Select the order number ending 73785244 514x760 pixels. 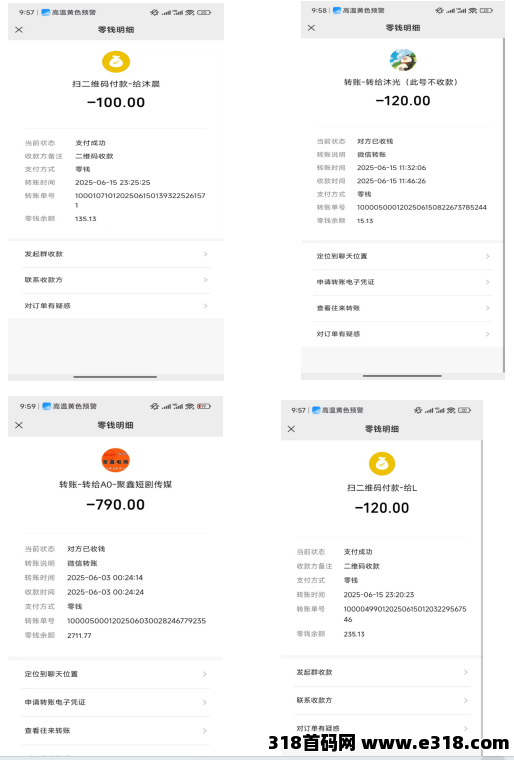(x=422, y=207)
